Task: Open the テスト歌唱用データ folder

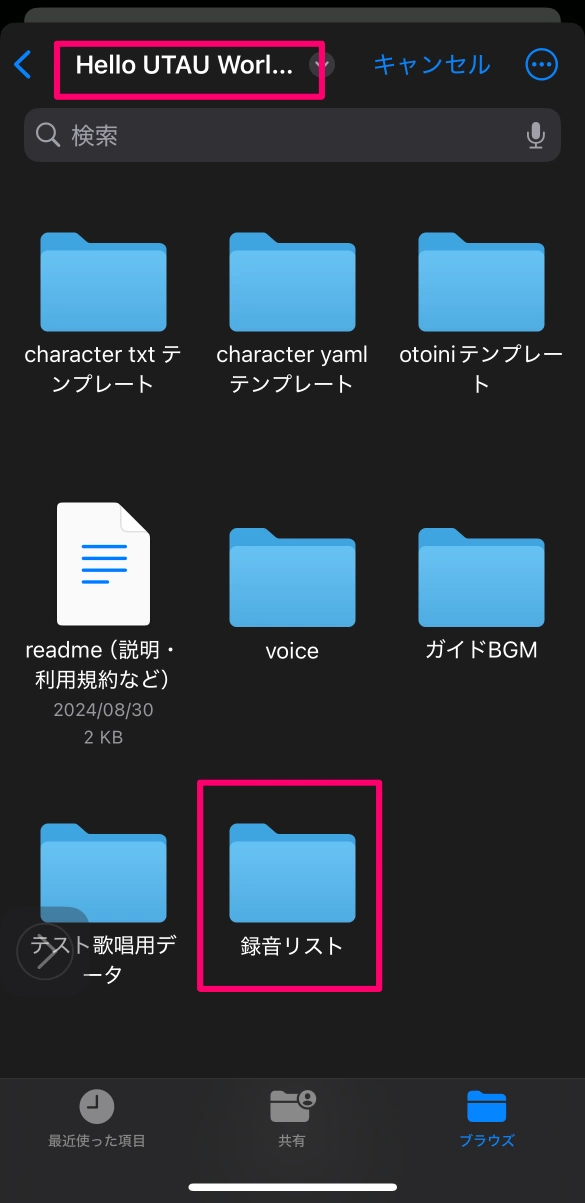Action: [x=103, y=872]
